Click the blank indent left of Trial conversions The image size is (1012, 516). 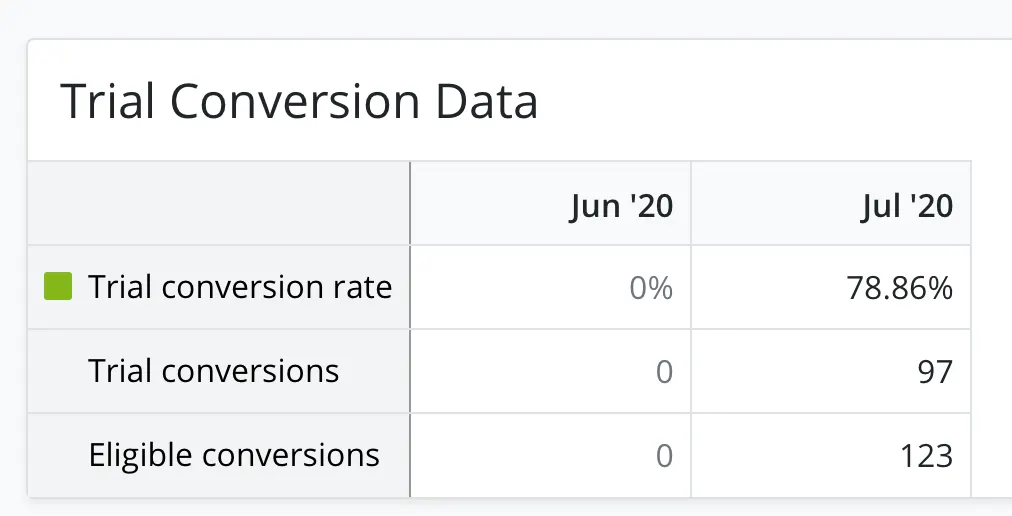click(58, 372)
